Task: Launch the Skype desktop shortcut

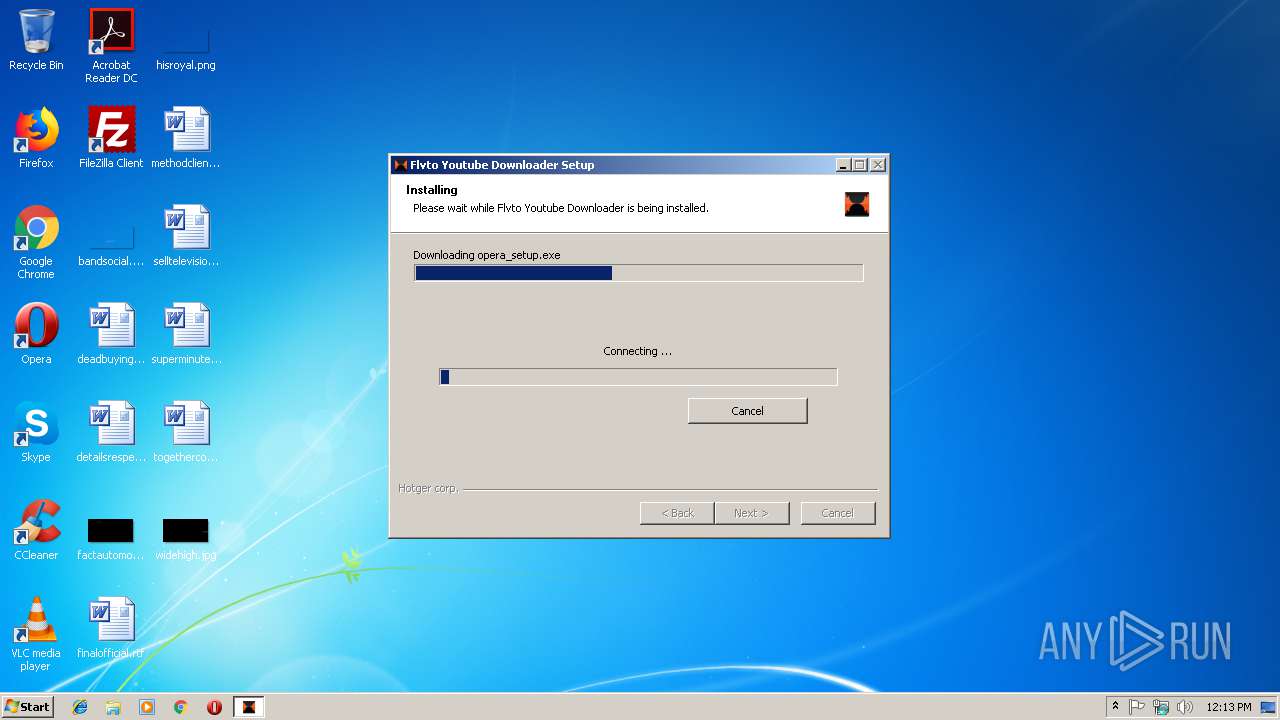Action: [36, 432]
